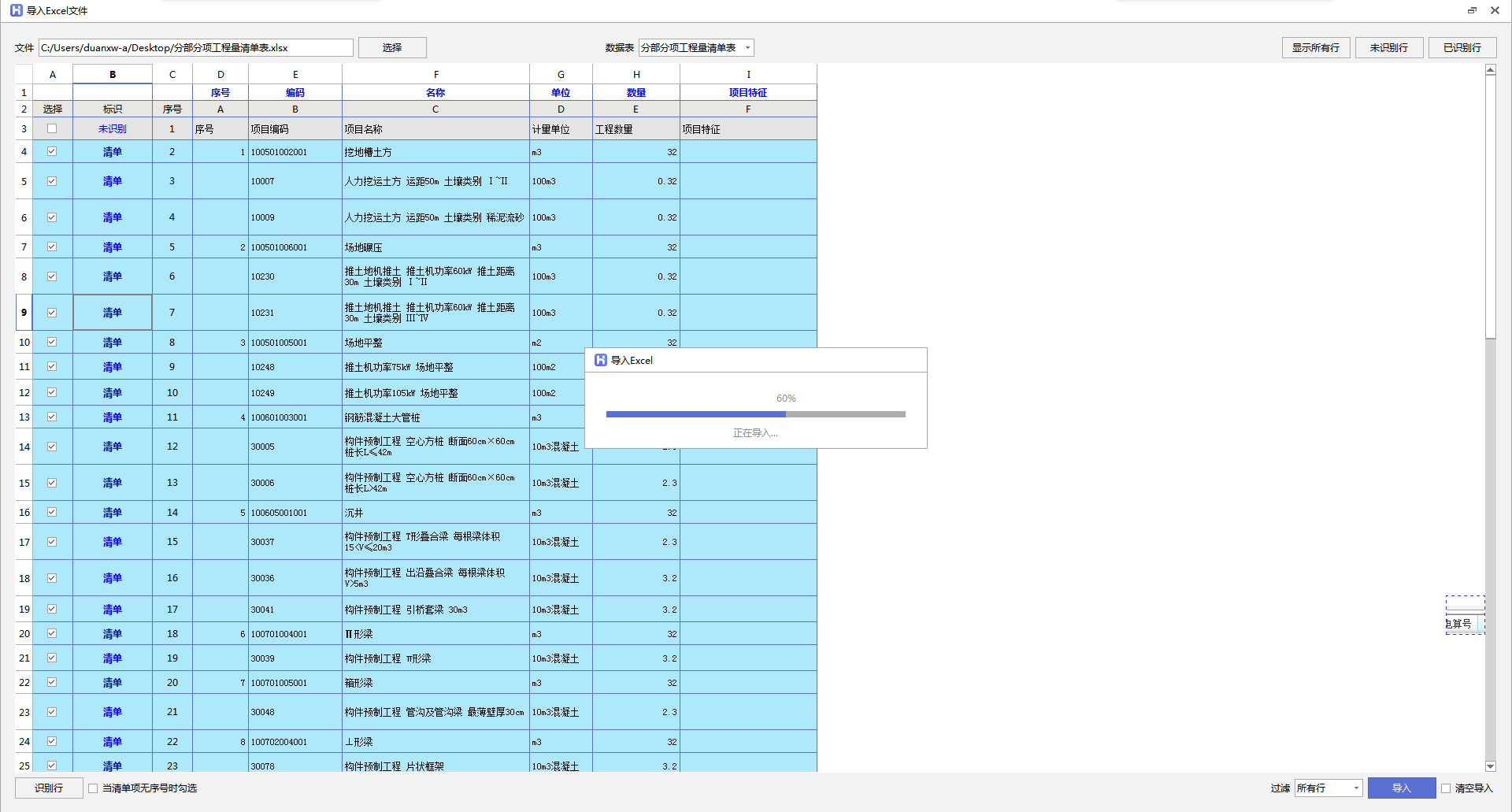Close the 导入Excel文件 window
The height and width of the screenshot is (812, 1512).
click(x=1495, y=10)
